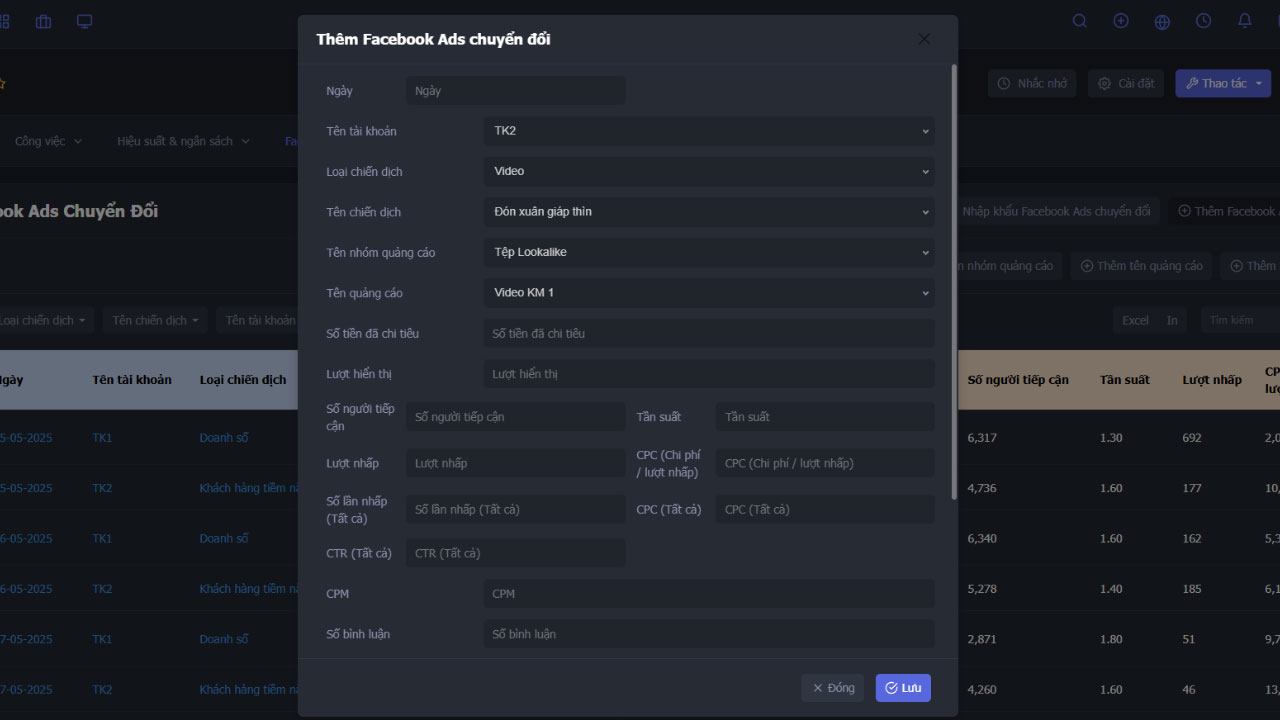Click Lượt nhấp value 177
The width and height of the screenshot is (1280, 720).
(1192, 488)
